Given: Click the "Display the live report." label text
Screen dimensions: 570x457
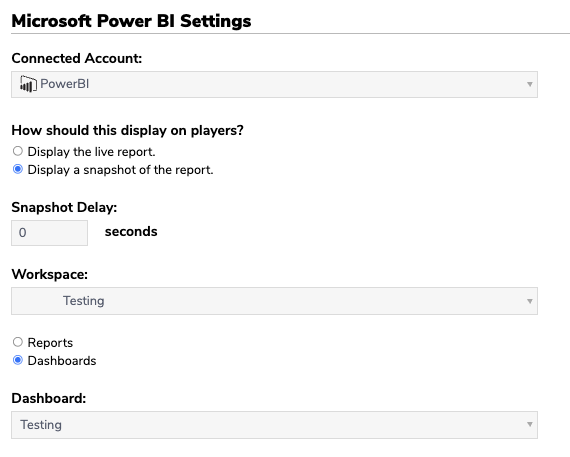Looking at the screenshot, I should (x=92, y=152).
